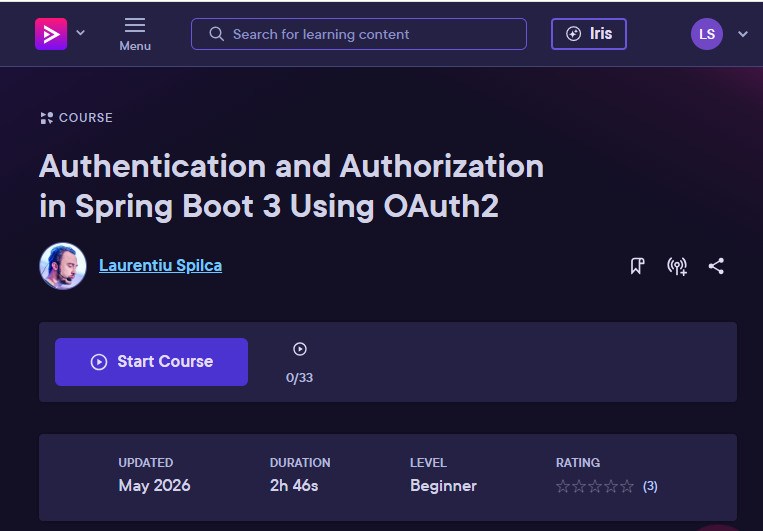Expand the account dropdown chevron
Screen dimensions: 763x531
[x=743, y=34]
